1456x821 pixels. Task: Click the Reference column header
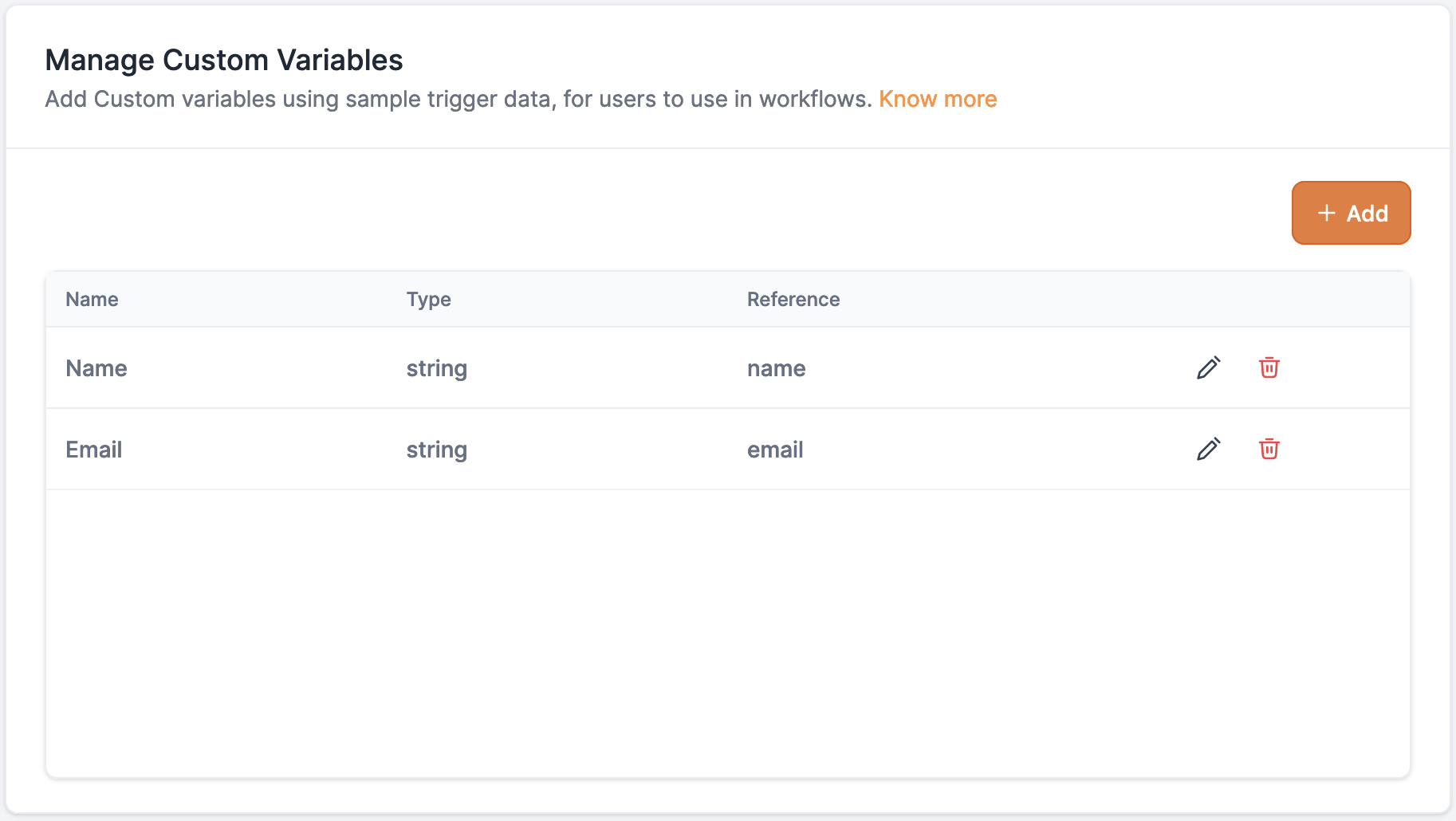click(793, 300)
